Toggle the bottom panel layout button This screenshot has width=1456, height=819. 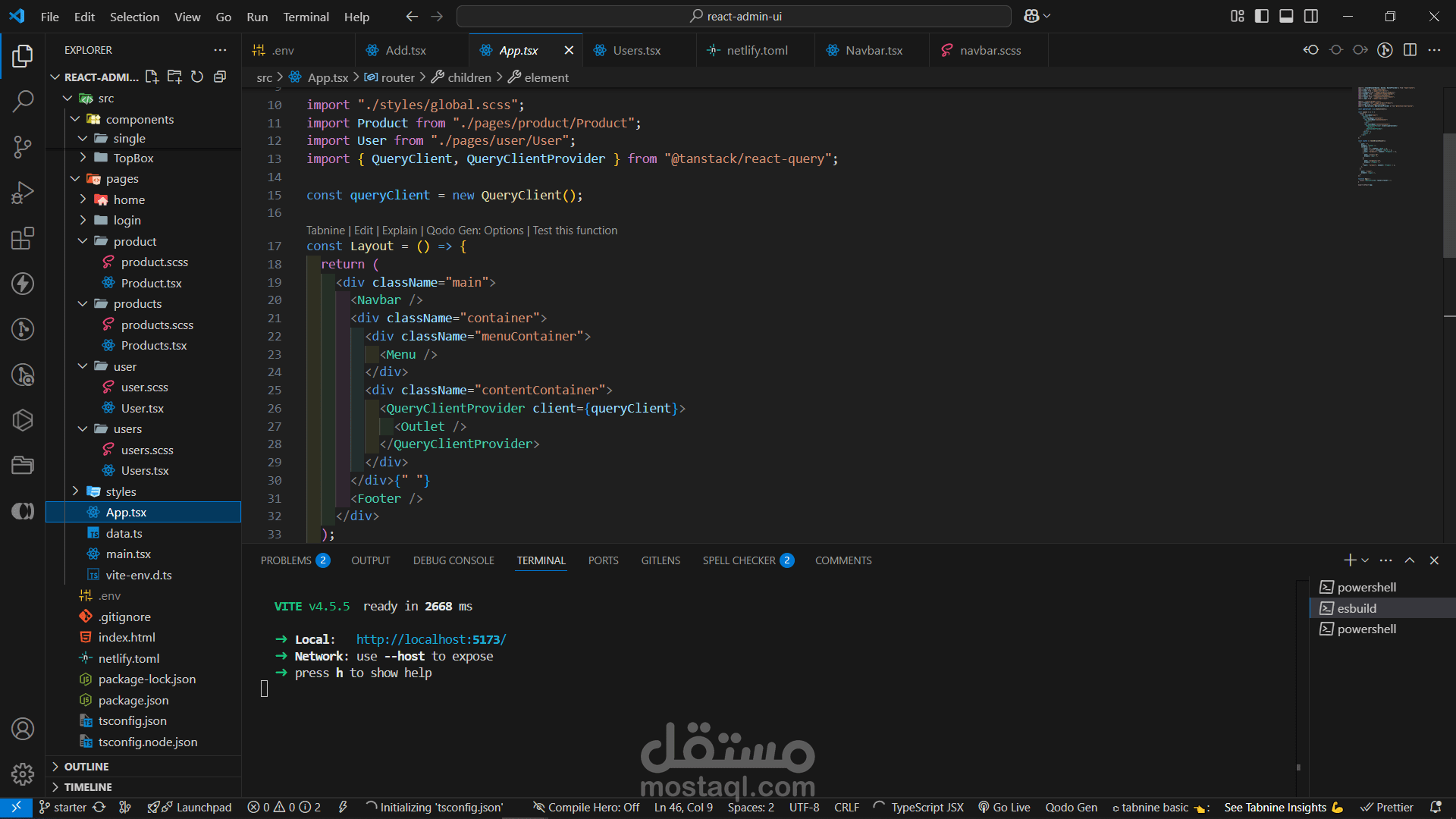(1286, 16)
